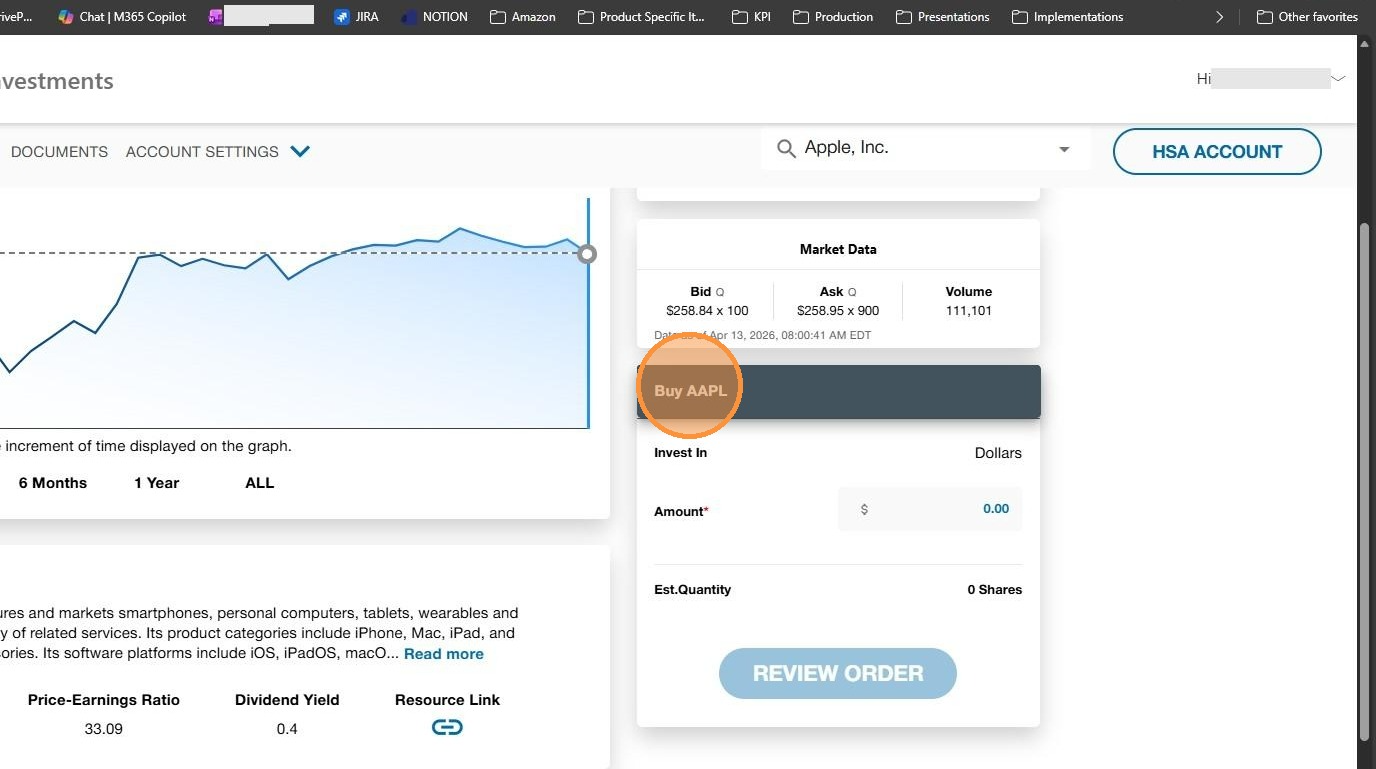The height and width of the screenshot is (769, 1376).
Task: Go to the Documents menu
Action: point(59,152)
